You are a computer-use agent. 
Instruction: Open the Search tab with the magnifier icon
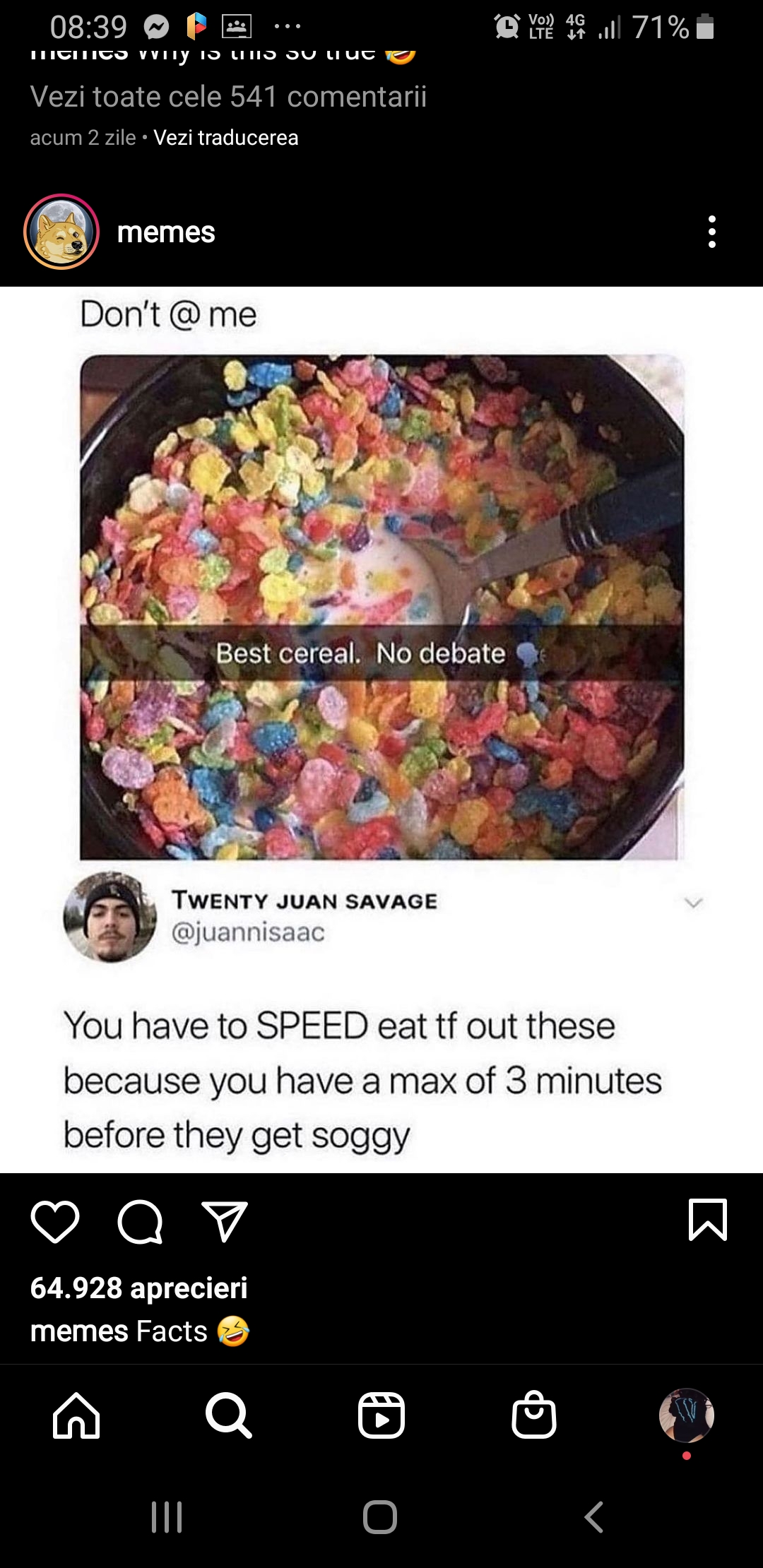point(228,1415)
